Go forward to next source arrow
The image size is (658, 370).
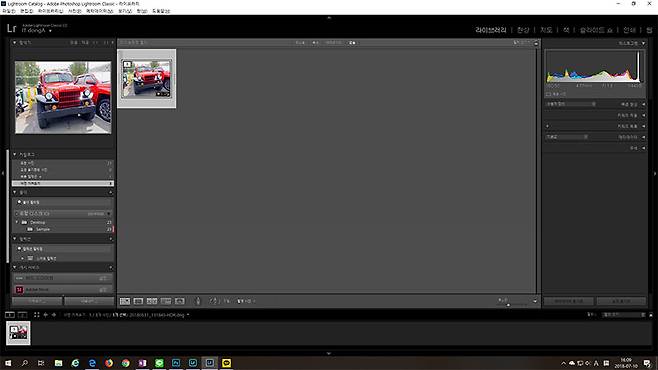(54, 315)
